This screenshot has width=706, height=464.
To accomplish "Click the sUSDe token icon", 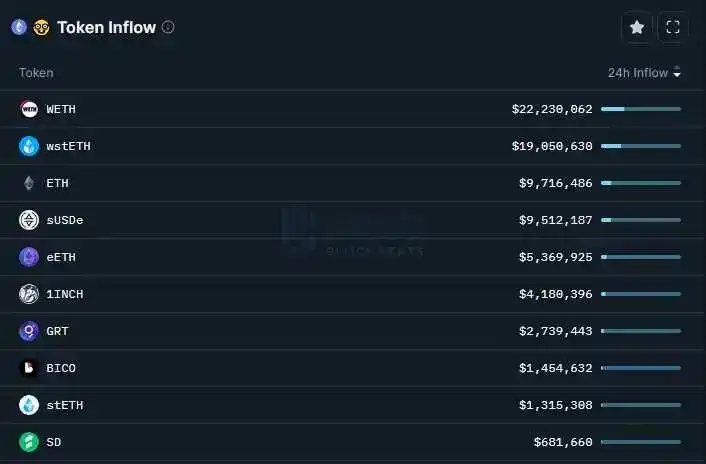I will click(x=29, y=220).
